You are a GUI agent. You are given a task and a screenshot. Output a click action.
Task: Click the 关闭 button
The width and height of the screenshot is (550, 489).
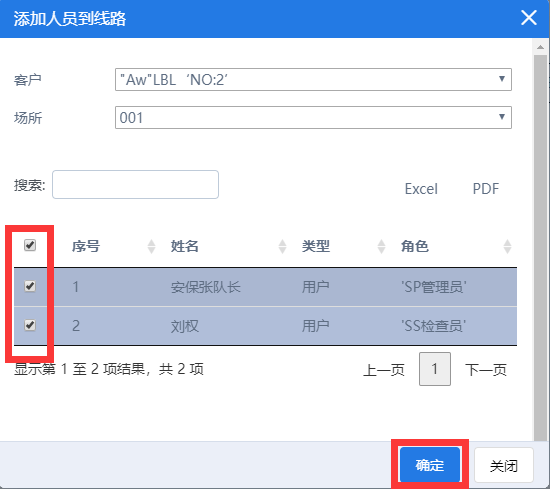click(x=504, y=466)
